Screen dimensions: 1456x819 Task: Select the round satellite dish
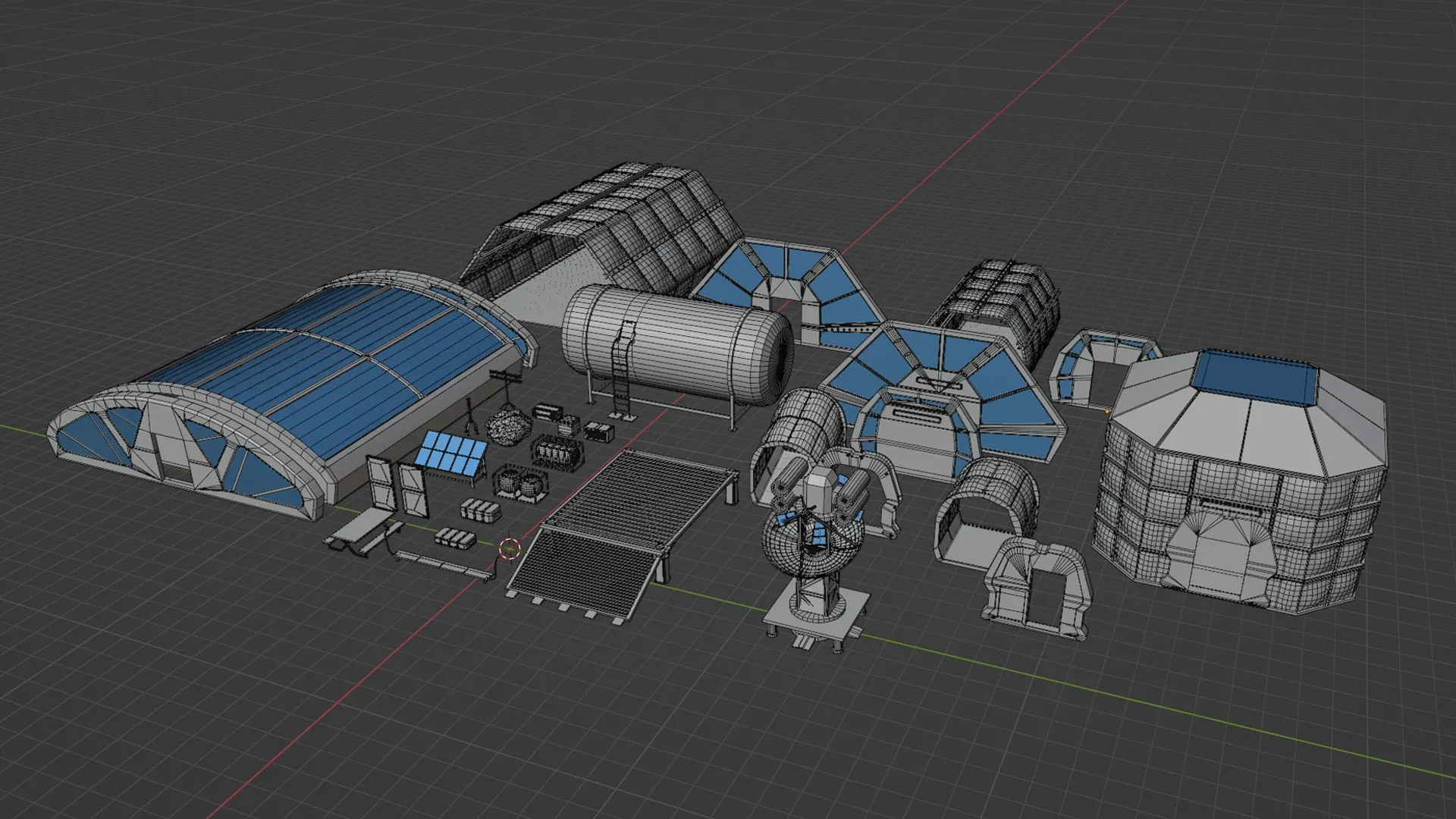tap(811, 542)
